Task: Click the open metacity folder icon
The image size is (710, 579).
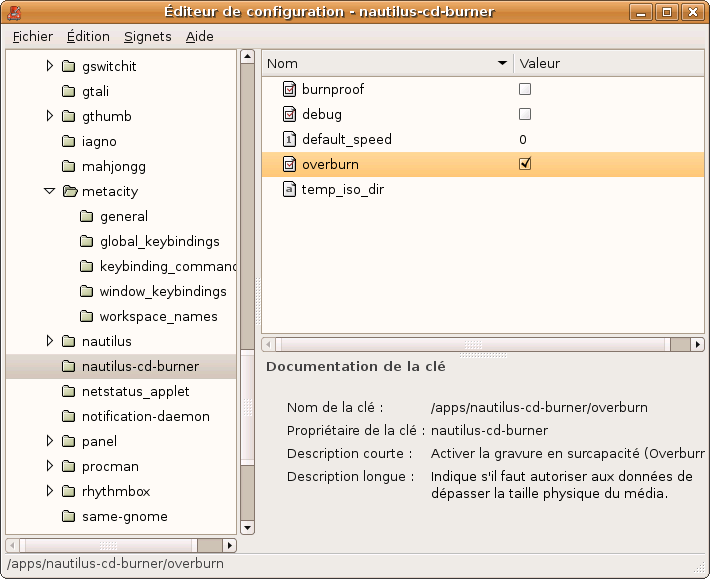Action: (x=70, y=191)
